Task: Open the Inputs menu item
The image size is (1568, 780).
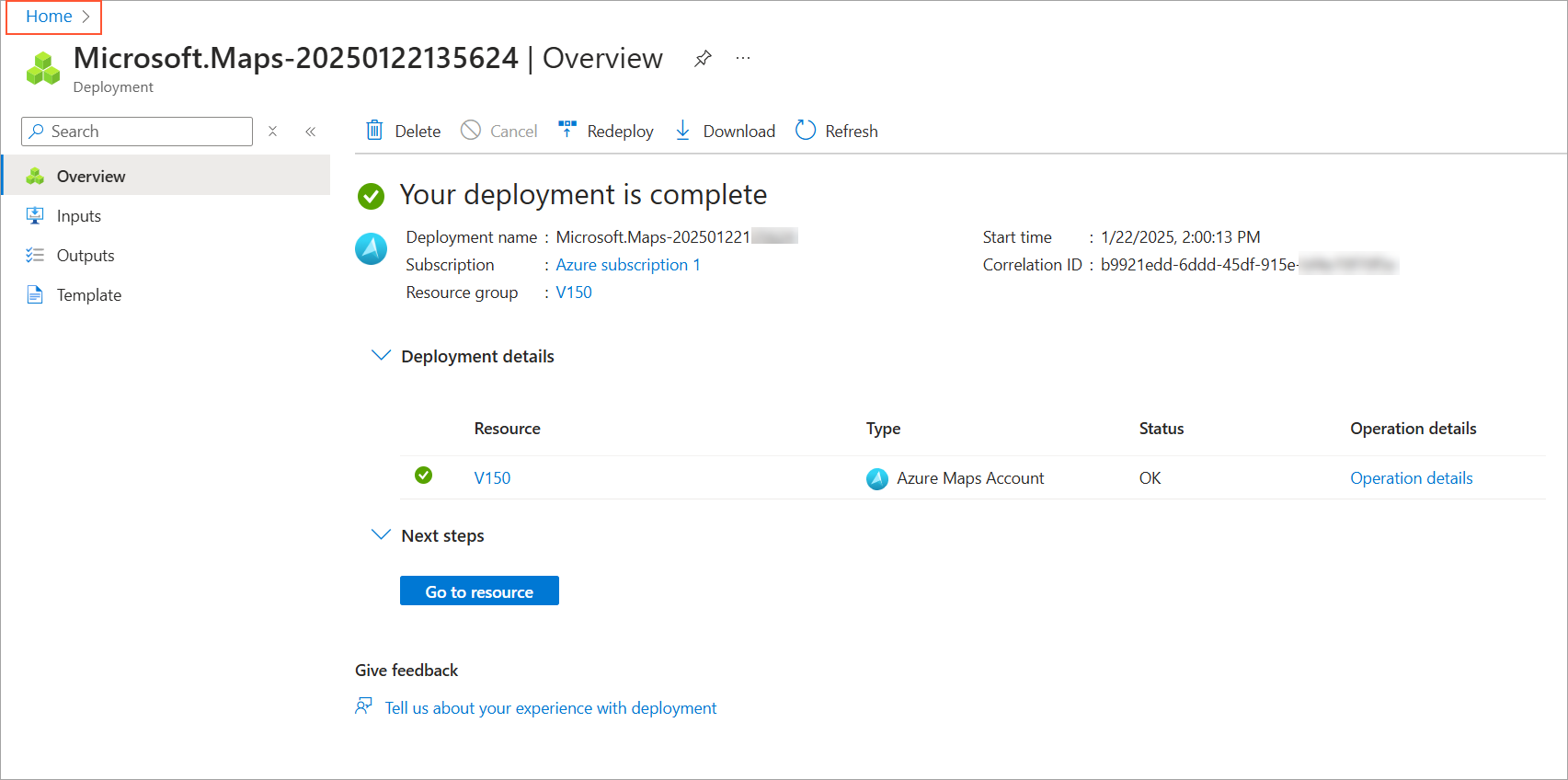Action: [x=79, y=216]
